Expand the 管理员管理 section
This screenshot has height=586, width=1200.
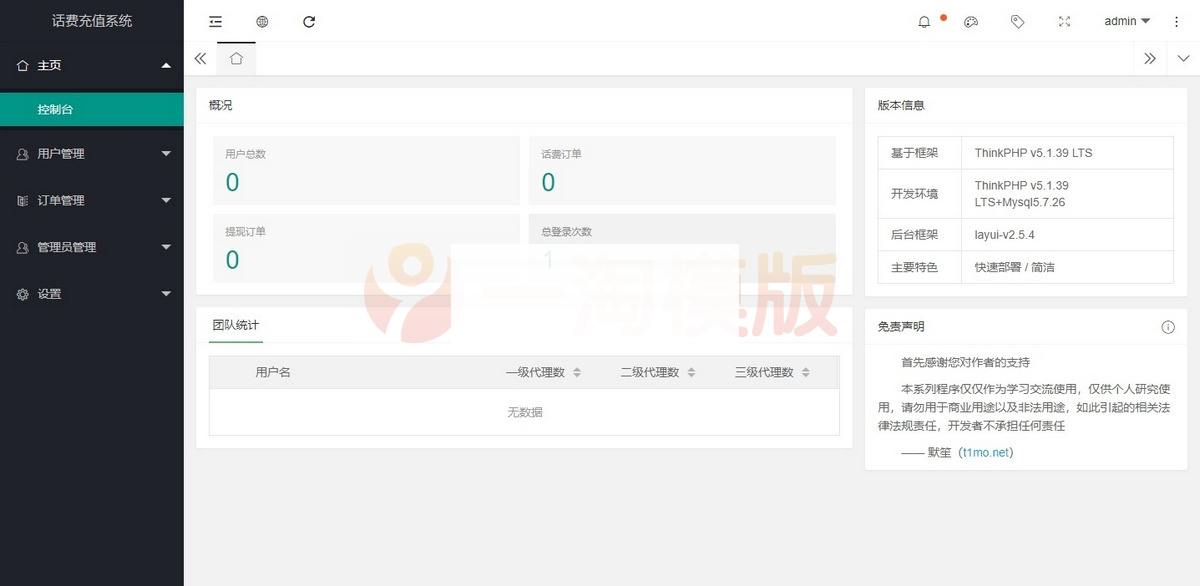click(x=91, y=247)
